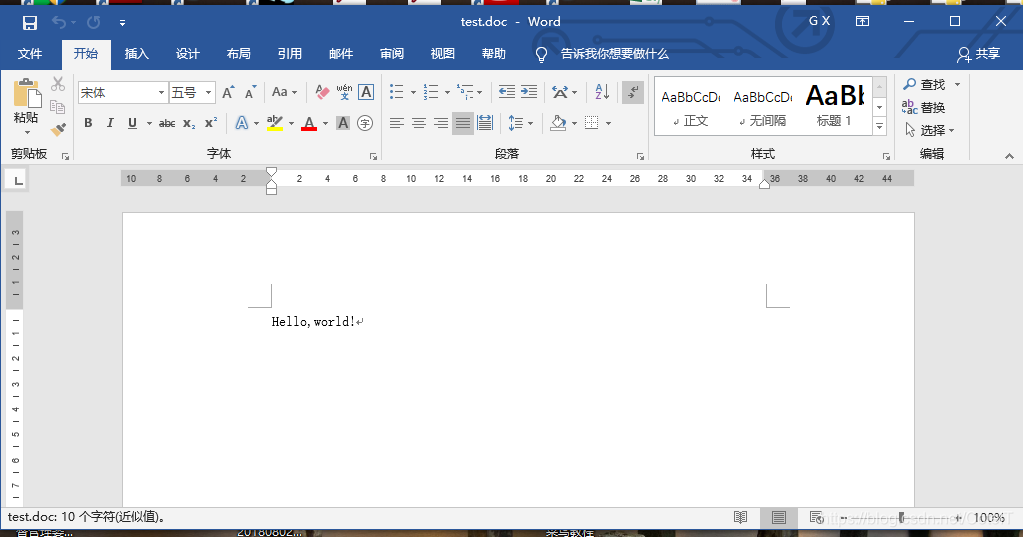Switch to Print Layout view in status bar

pyautogui.click(x=778, y=517)
